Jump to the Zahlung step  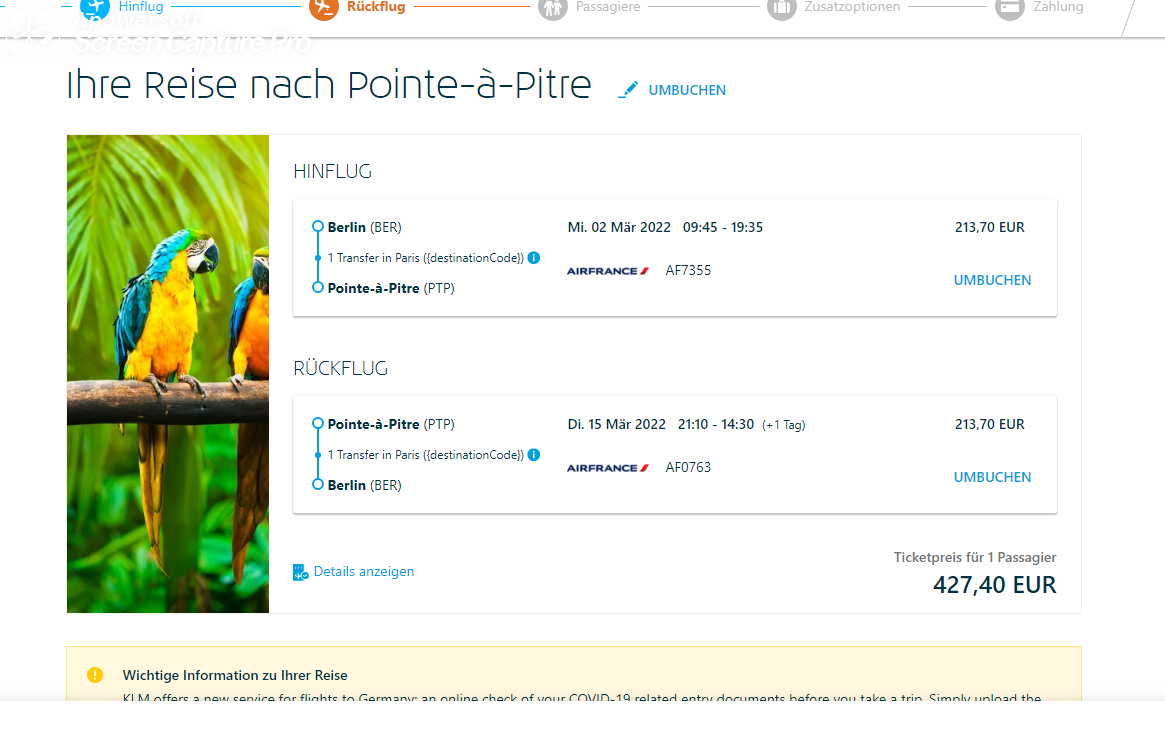click(1058, 7)
